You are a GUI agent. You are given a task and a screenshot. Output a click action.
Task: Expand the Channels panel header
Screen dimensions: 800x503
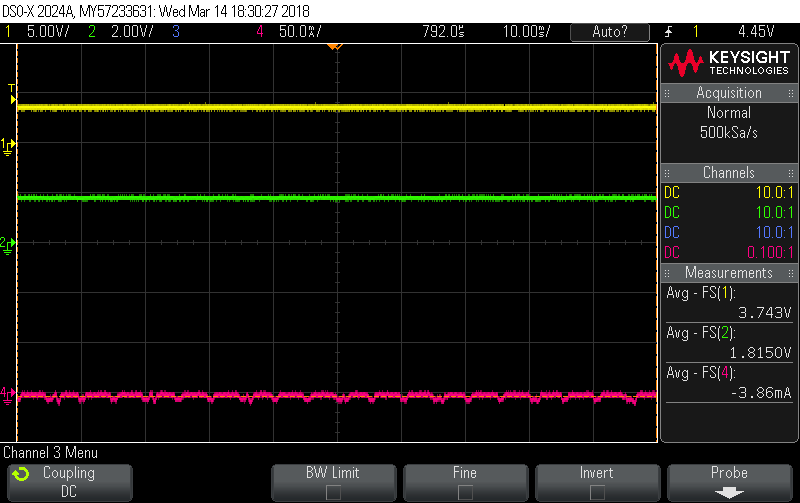click(x=729, y=172)
